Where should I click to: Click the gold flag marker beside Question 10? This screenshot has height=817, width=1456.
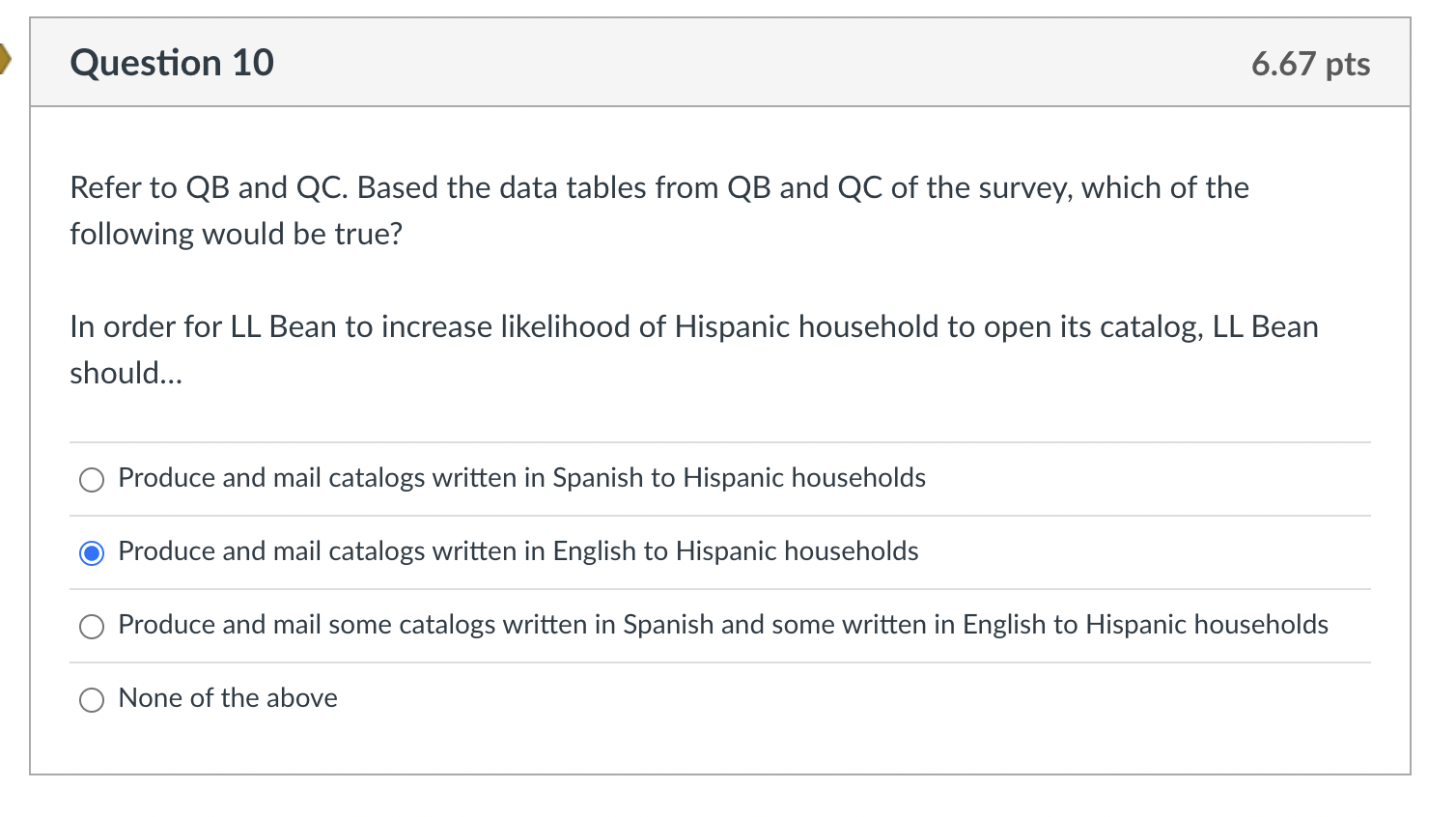click(6, 60)
